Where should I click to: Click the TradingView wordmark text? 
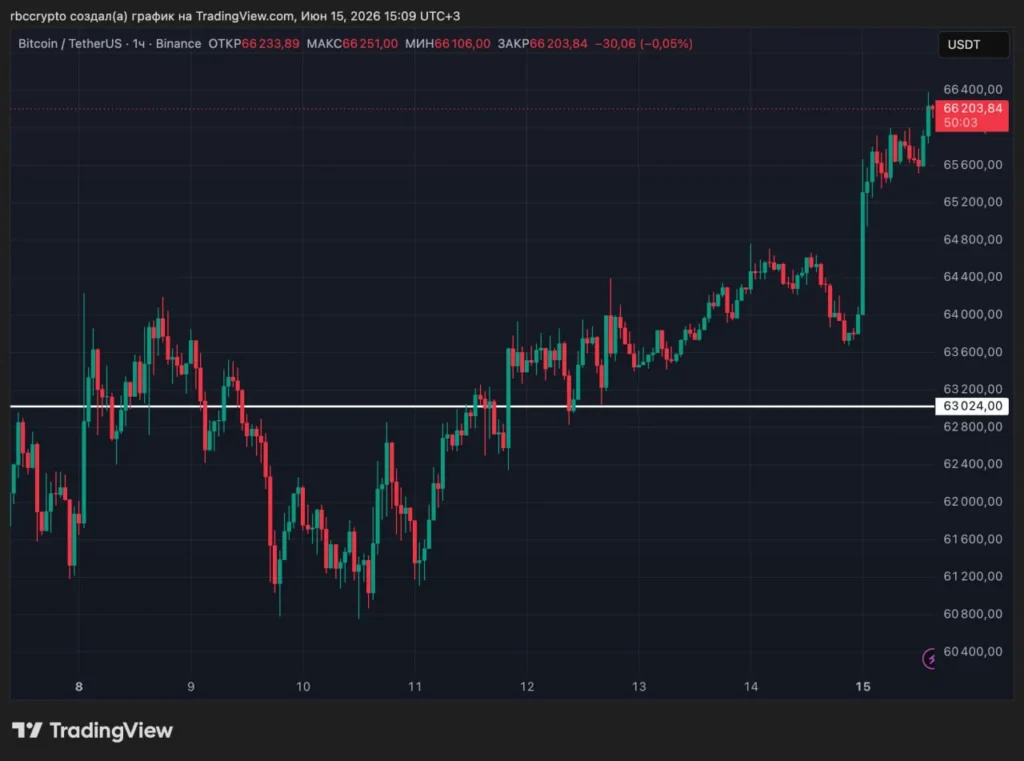point(111,730)
